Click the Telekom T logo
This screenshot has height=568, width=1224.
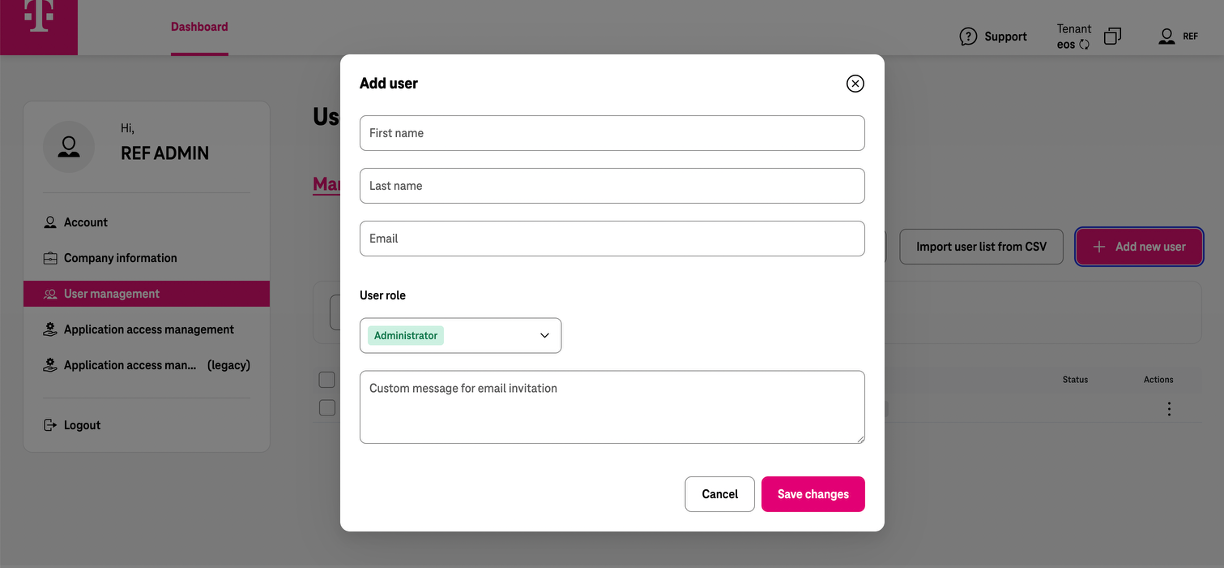(x=39, y=17)
